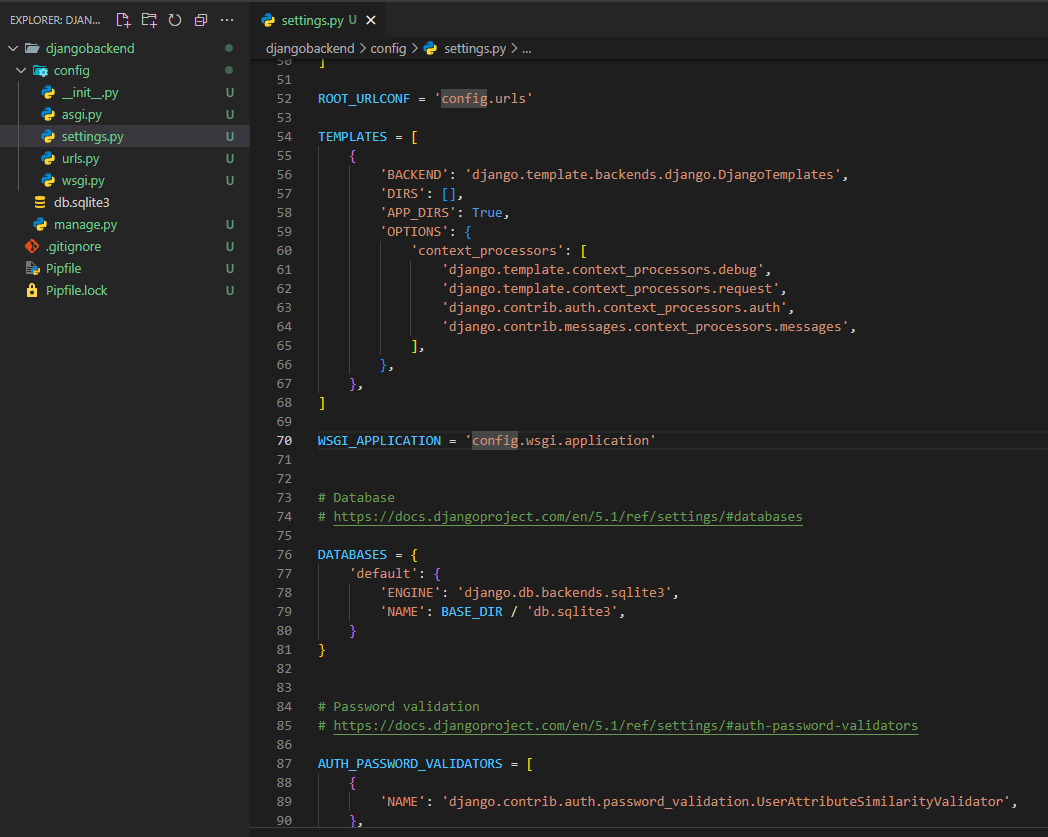Open manage.py from the file tree

coord(85,225)
